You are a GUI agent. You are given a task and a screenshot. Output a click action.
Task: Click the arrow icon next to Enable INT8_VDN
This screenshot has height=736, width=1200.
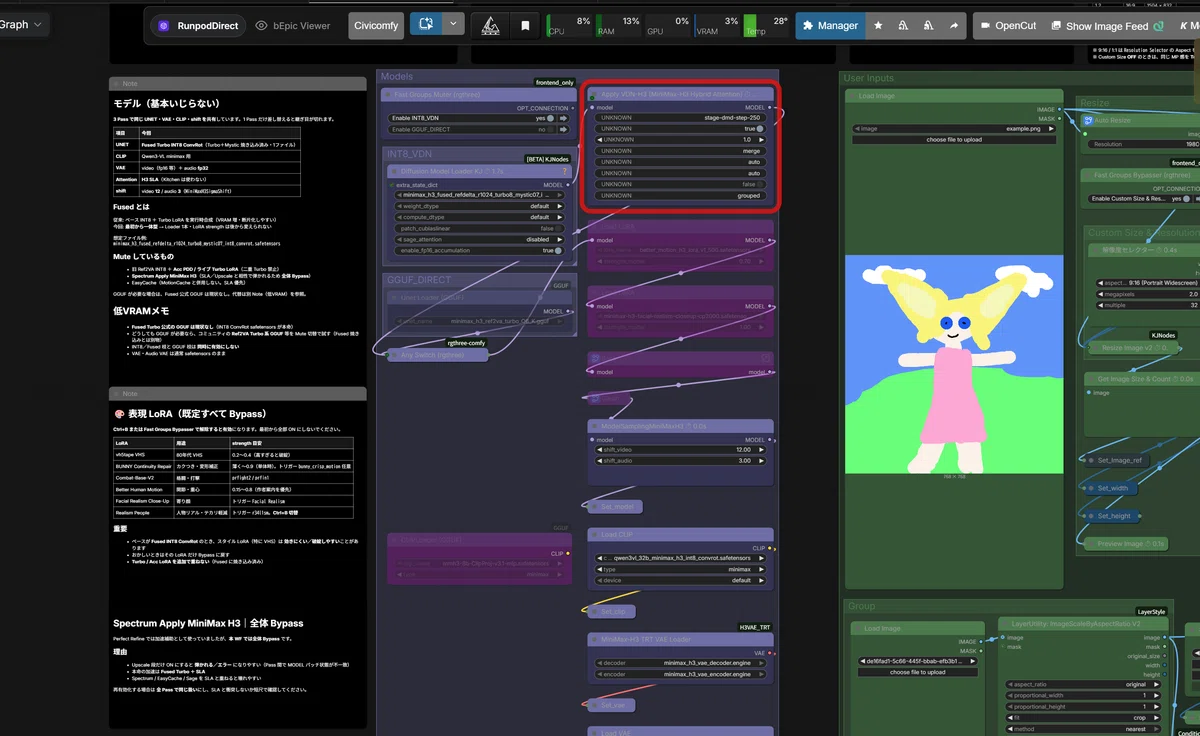(563, 118)
